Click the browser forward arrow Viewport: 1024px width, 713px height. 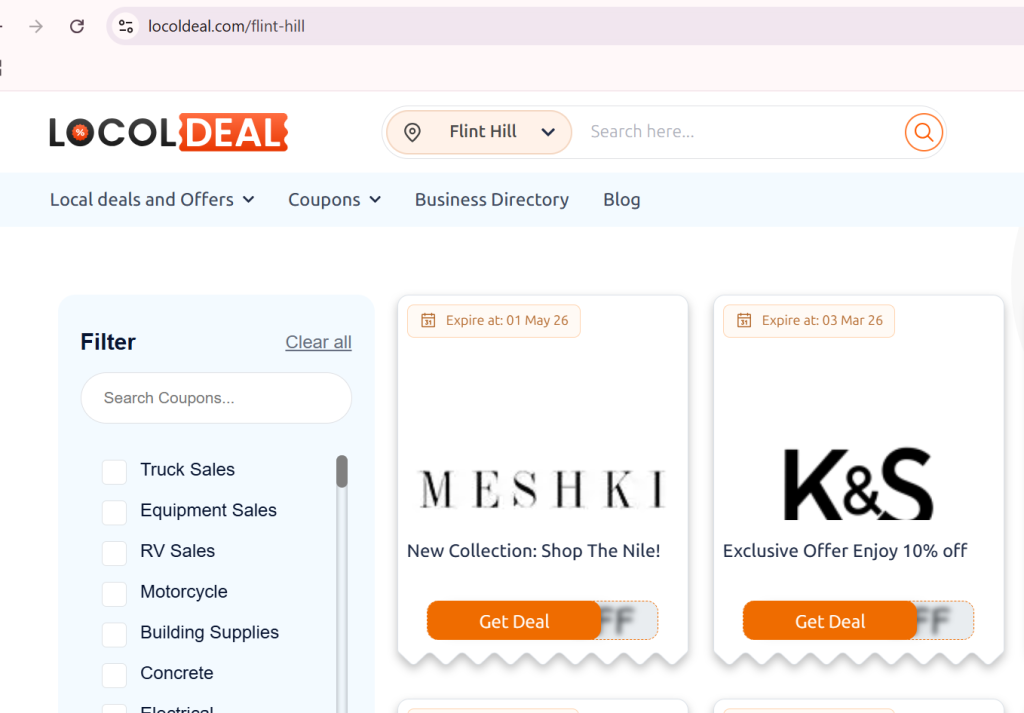[x=36, y=26]
